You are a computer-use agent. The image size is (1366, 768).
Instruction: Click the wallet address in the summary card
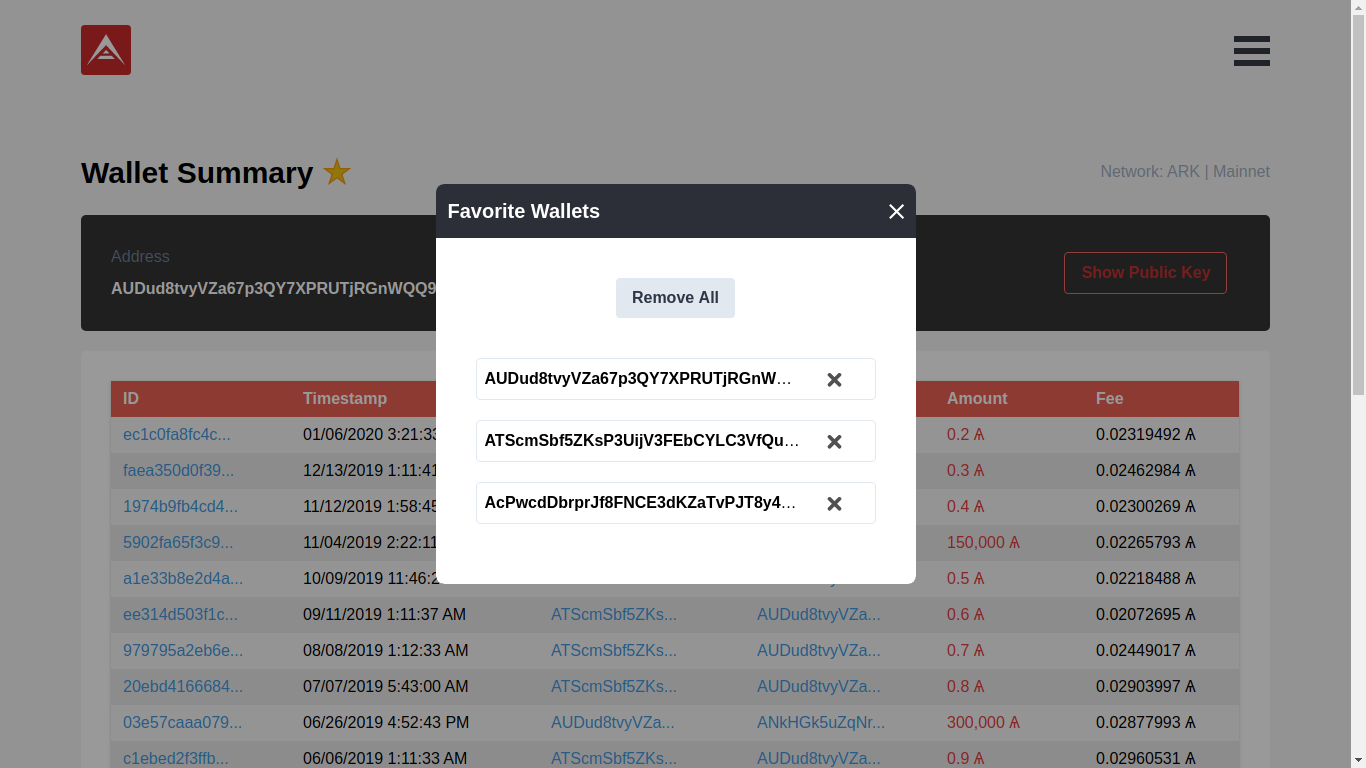tap(274, 289)
